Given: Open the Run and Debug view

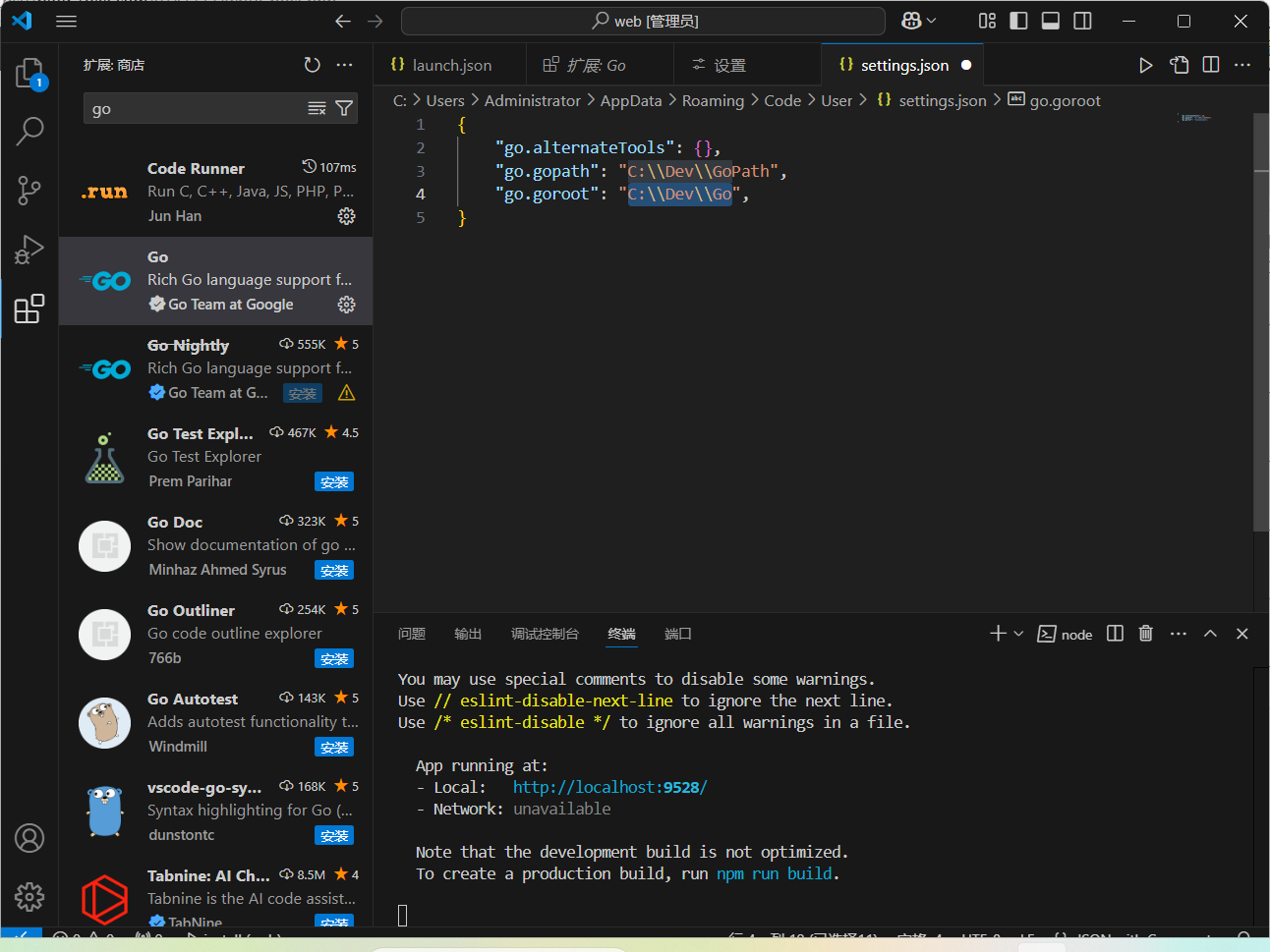Looking at the screenshot, I should (x=29, y=250).
